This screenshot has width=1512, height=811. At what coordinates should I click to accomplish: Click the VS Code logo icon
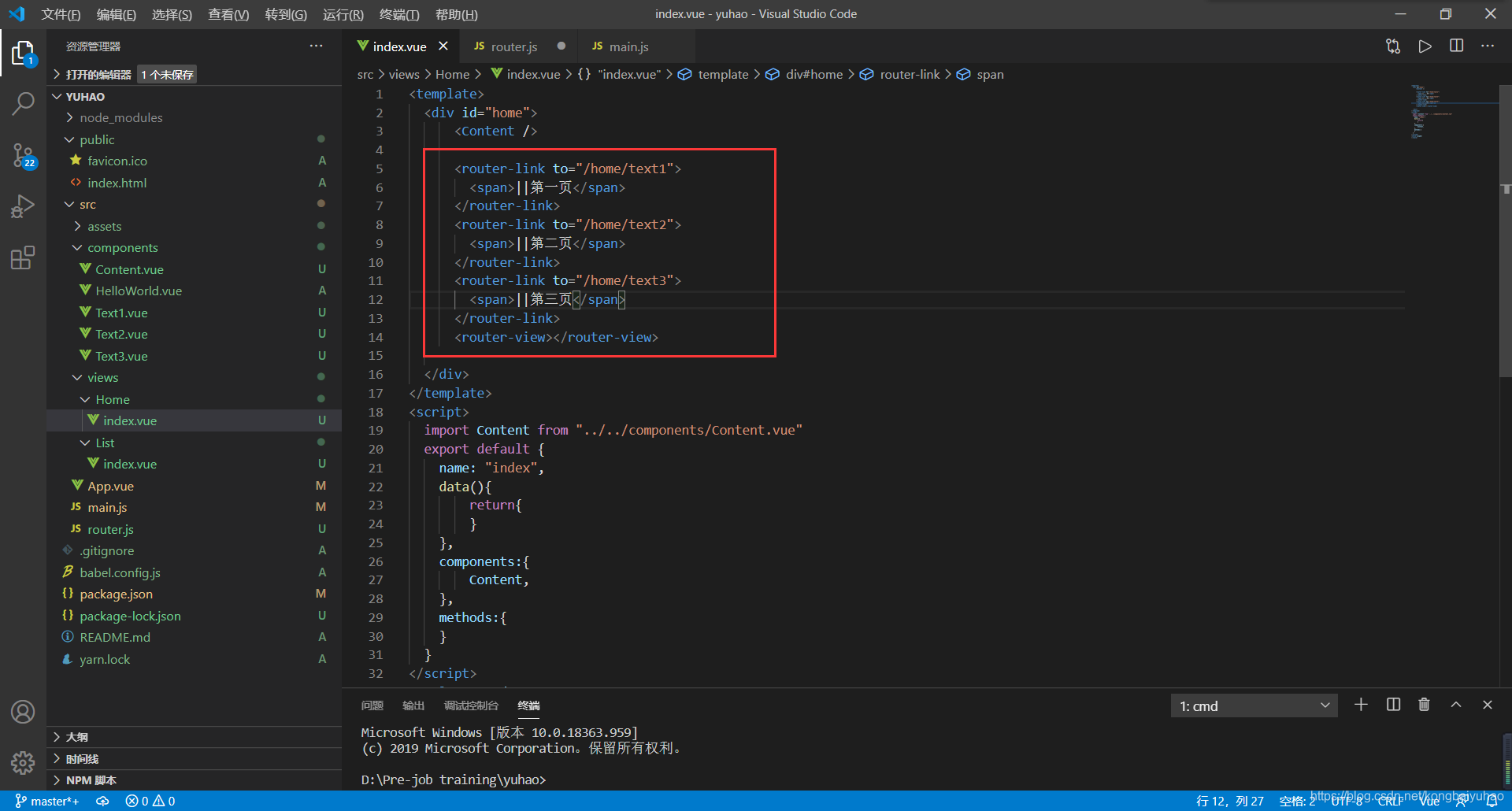[17, 14]
